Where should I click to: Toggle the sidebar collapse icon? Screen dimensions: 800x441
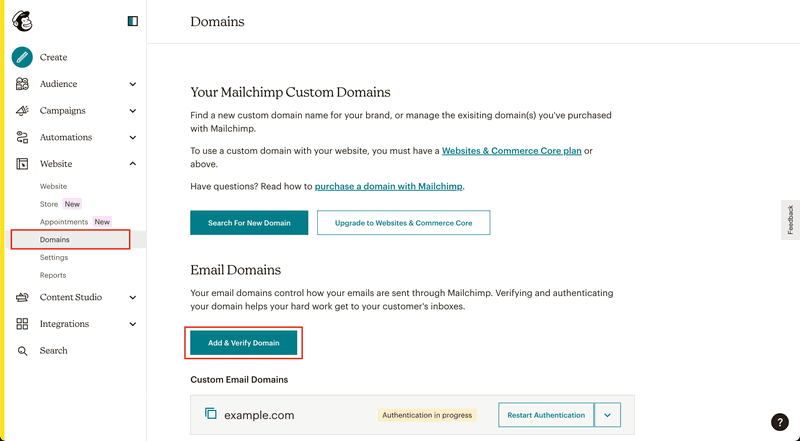[x=133, y=21]
